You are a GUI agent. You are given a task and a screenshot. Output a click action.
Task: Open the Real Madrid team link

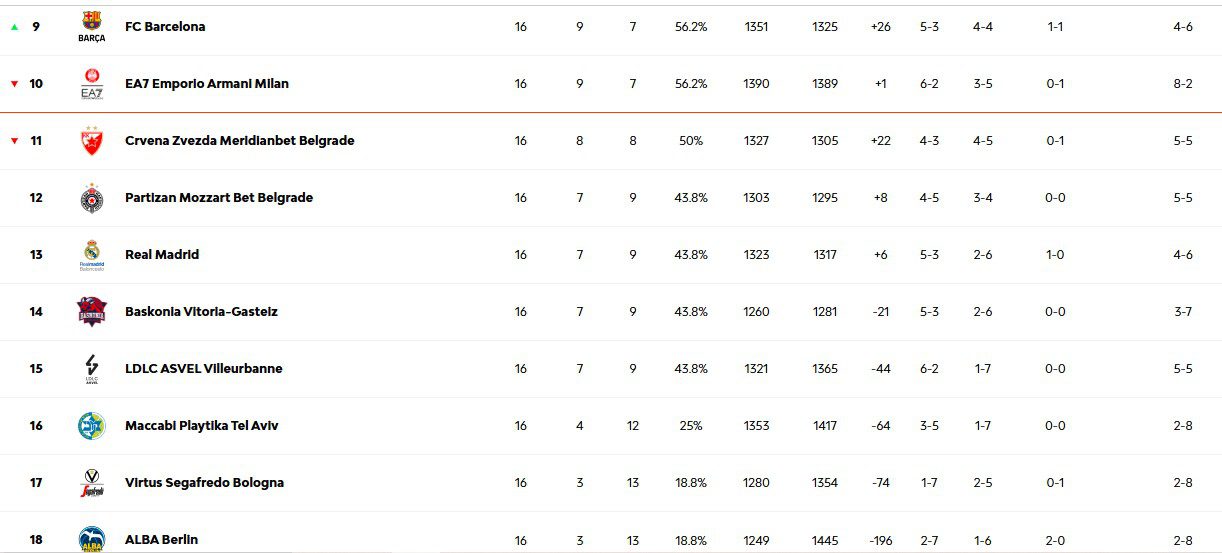click(x=162, y=255)
